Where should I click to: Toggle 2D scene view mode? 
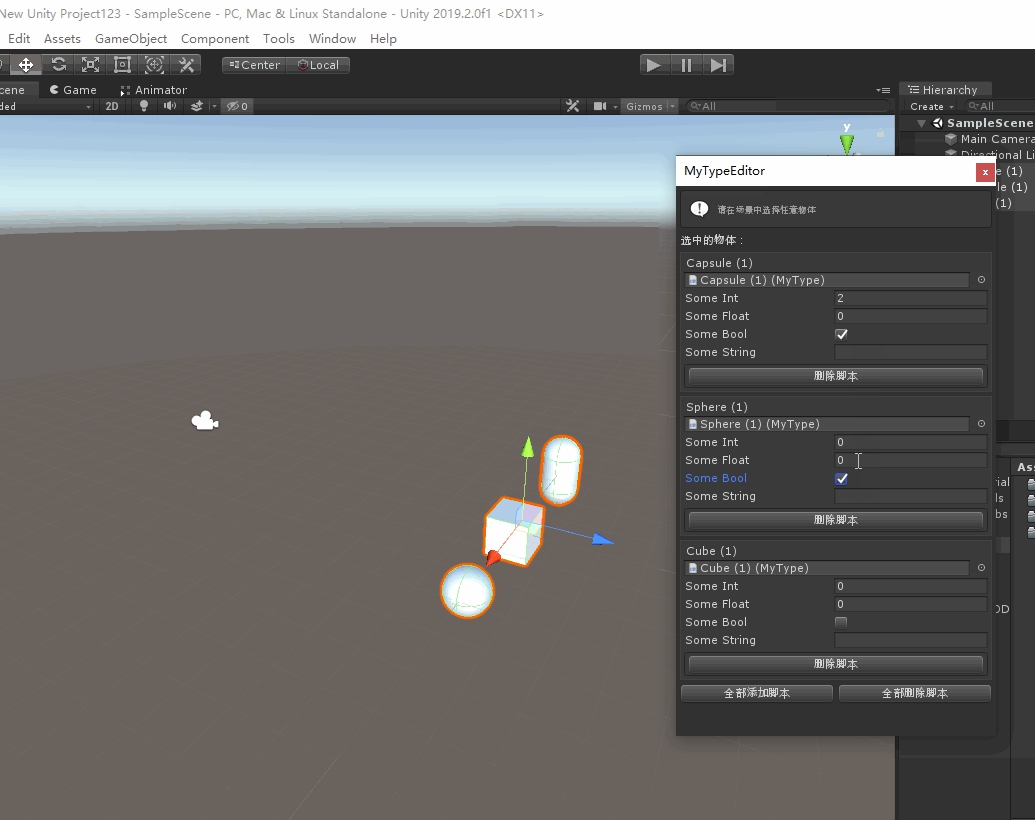point(112,106)
